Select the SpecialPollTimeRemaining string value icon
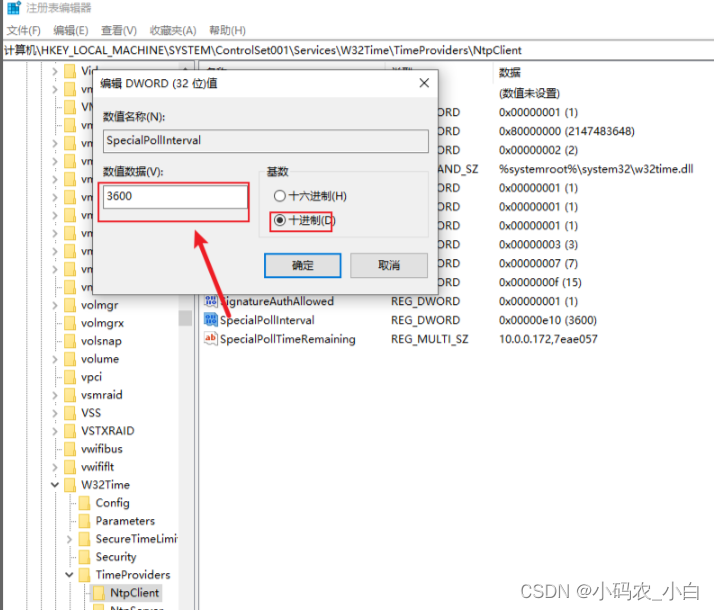714x610 pixels. [x=210, y=339]
